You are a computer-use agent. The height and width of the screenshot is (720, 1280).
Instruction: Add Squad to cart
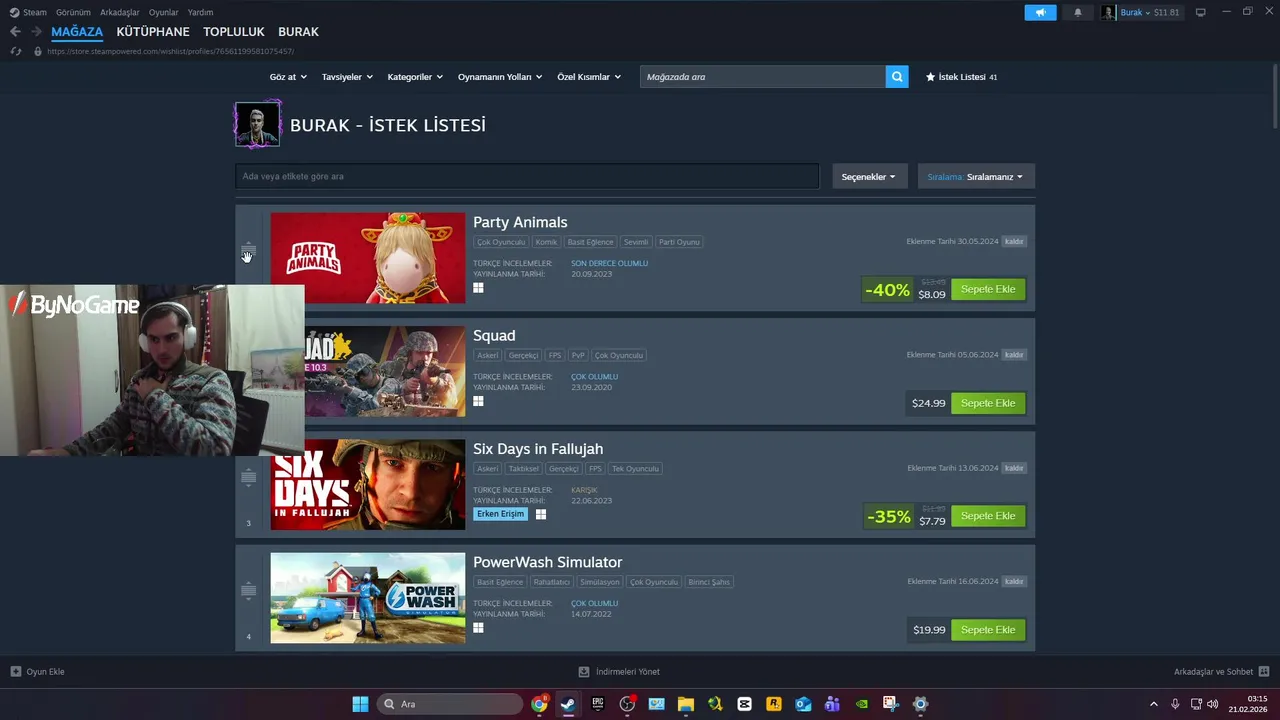tap(988, 403)
